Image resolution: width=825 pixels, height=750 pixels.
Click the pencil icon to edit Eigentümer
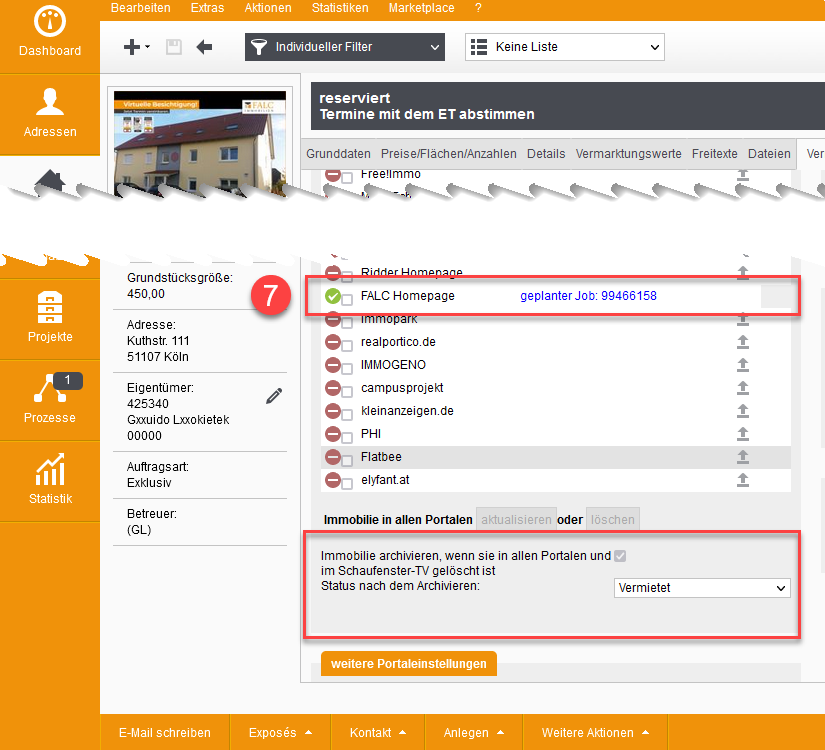coord(274,396)
